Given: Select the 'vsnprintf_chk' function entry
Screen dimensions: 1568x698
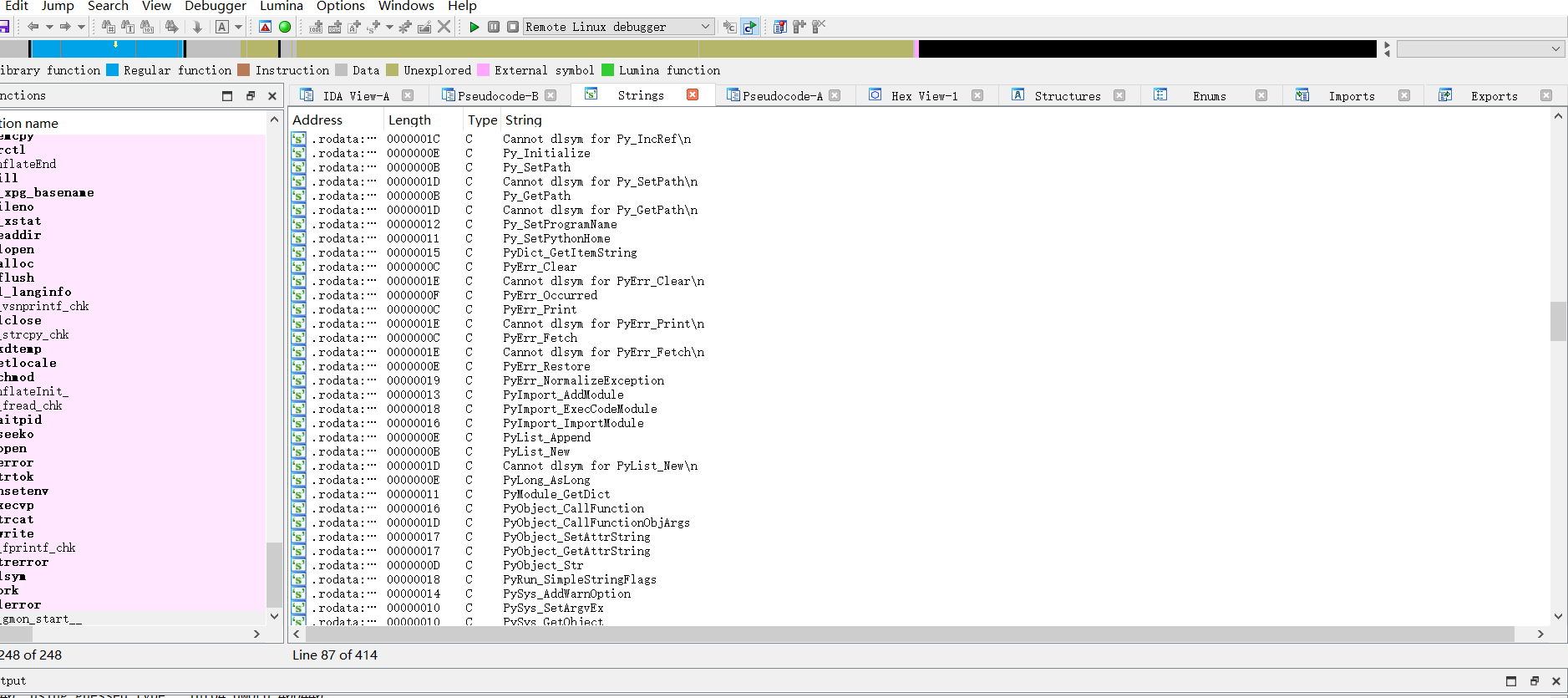Looking at the screenshot, I should tap(133, 307).
